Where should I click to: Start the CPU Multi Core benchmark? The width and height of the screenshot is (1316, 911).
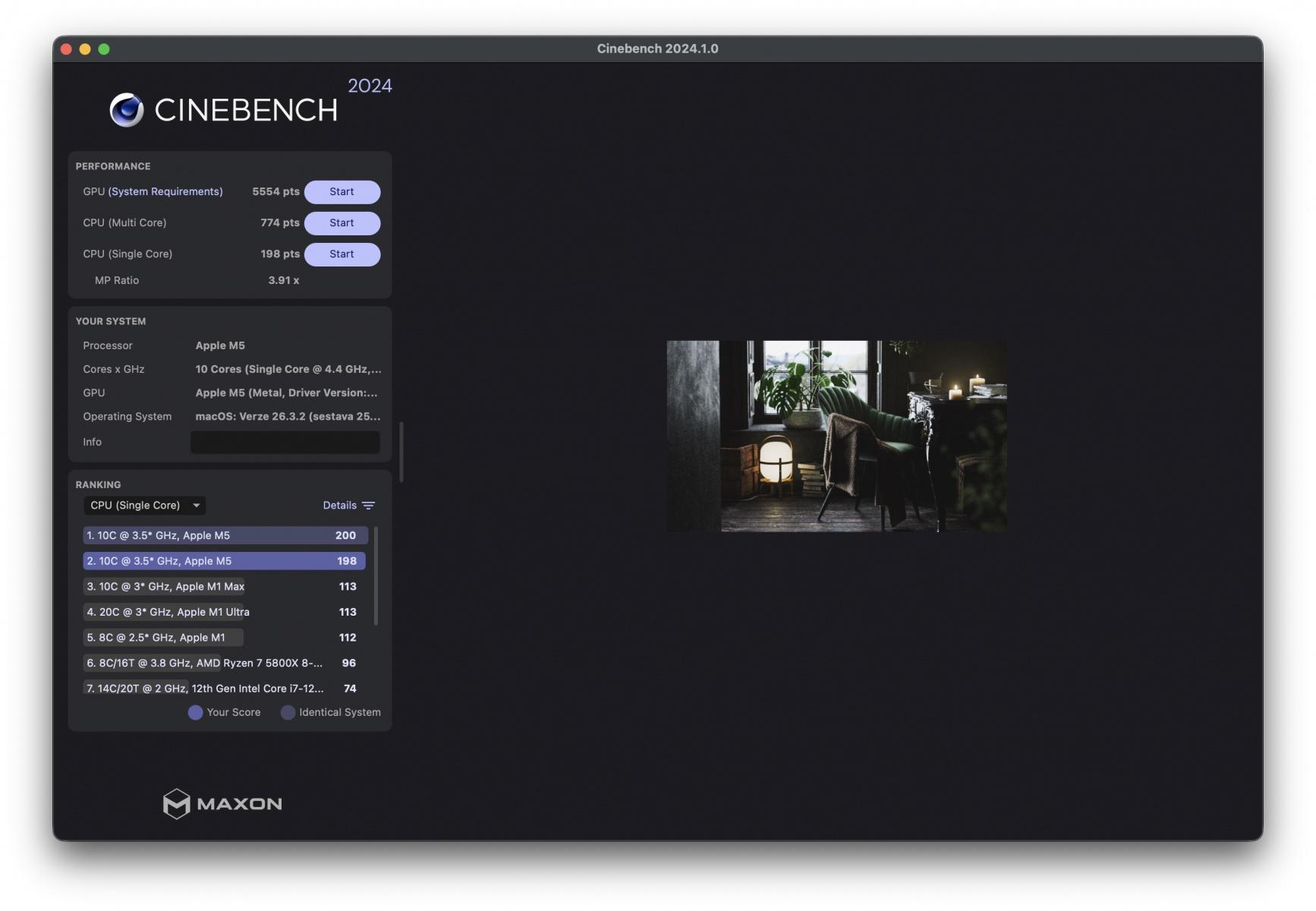(x=342, y=223)
